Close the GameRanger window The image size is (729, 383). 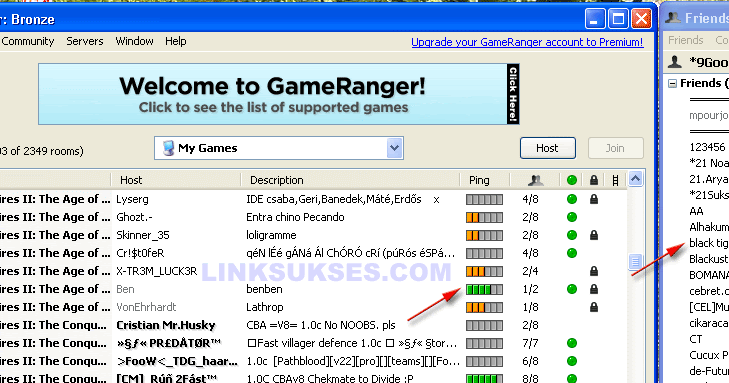[x=642, y=19]
